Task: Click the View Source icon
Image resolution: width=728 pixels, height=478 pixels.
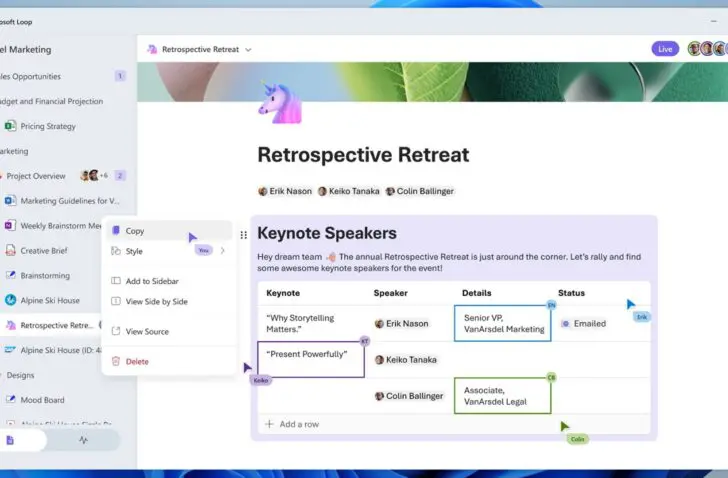Action: point(116,331)
